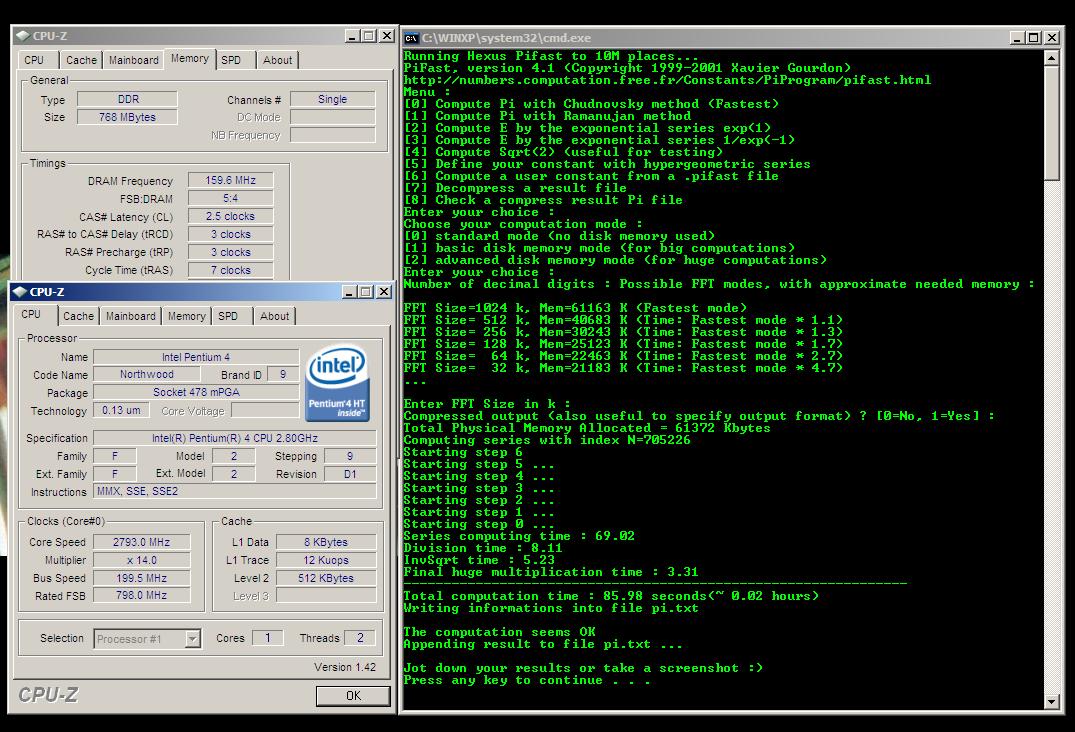This screenshot has height=732, width=1075.
Task: Switch to About tab in back CPU-Z window
Action: point(277,60)
